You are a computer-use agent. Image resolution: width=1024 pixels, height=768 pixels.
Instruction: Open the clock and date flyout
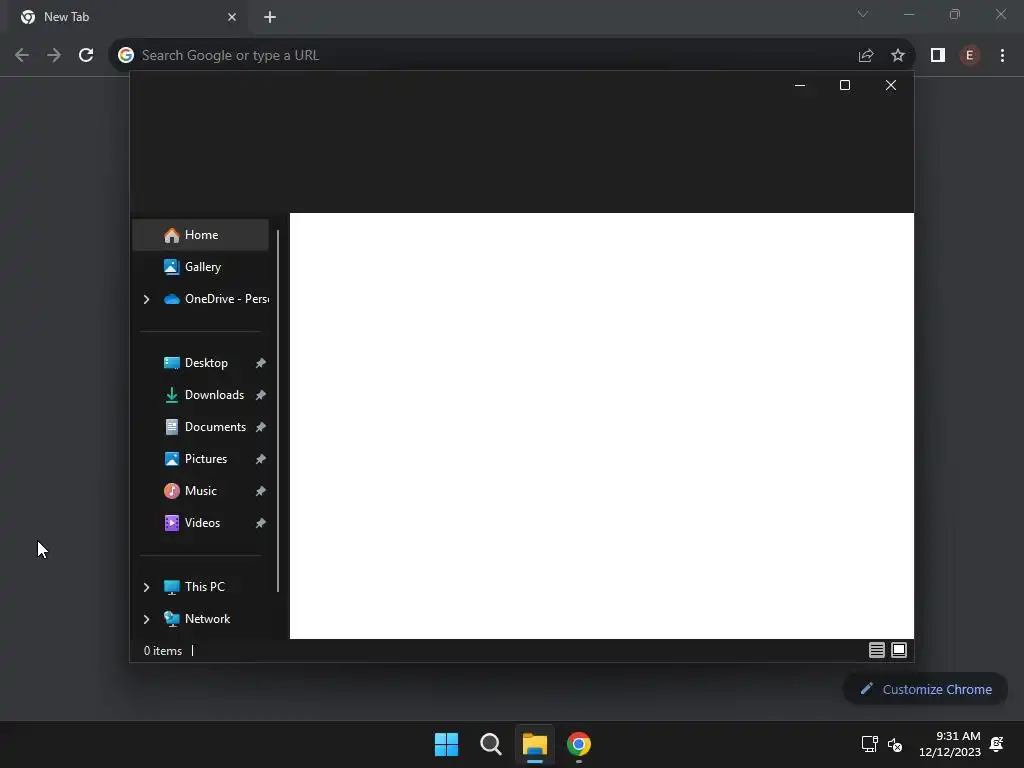click(x=950, y=744)
